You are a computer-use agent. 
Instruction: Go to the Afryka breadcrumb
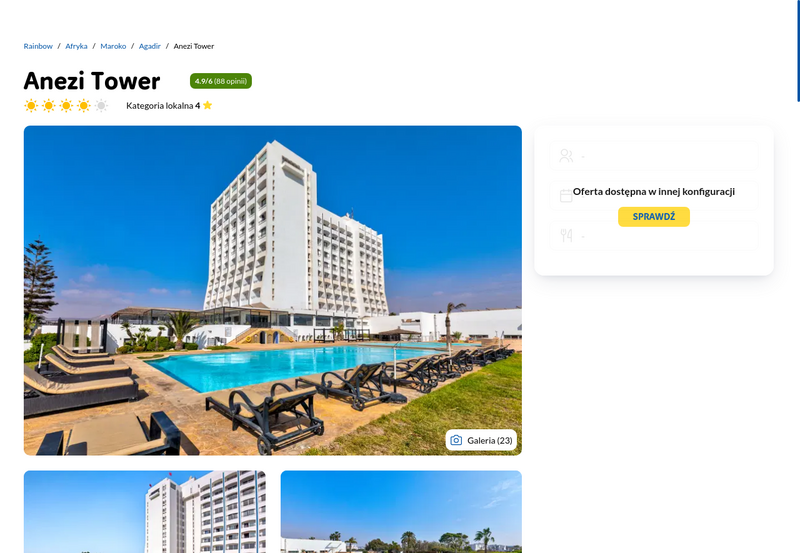point(76,46)
